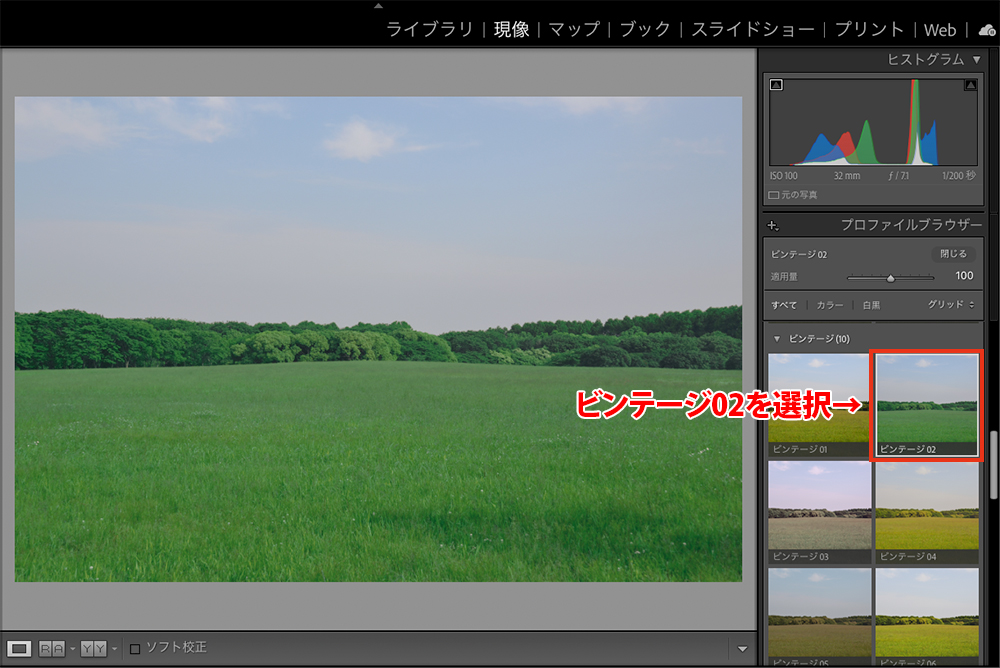Toggle the 元の写真 indicator under histogram
The height and width of the screenshot is (668, 1000).
tap(774, 195)
